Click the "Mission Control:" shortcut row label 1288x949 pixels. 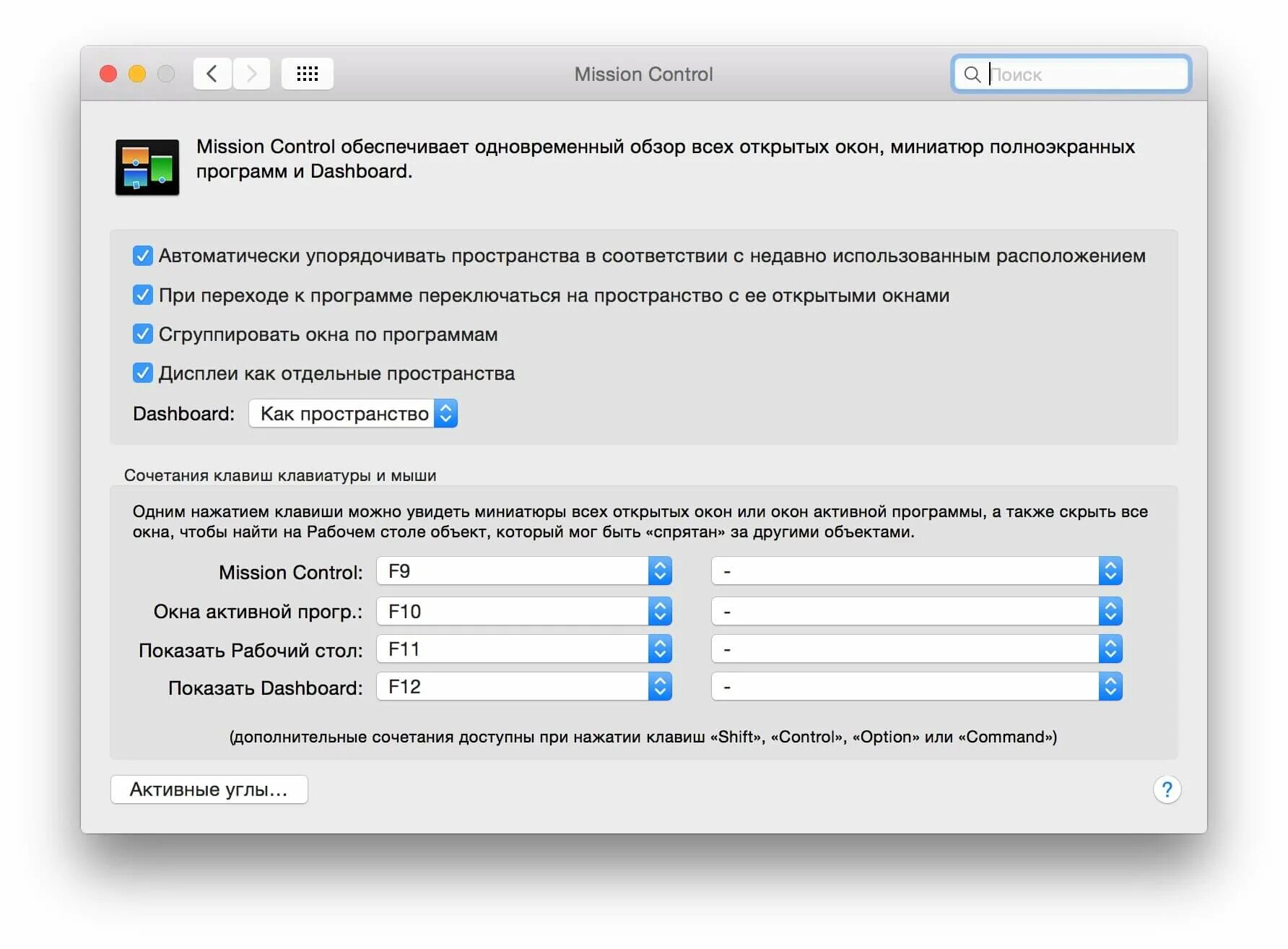click(x=291, y=573)
